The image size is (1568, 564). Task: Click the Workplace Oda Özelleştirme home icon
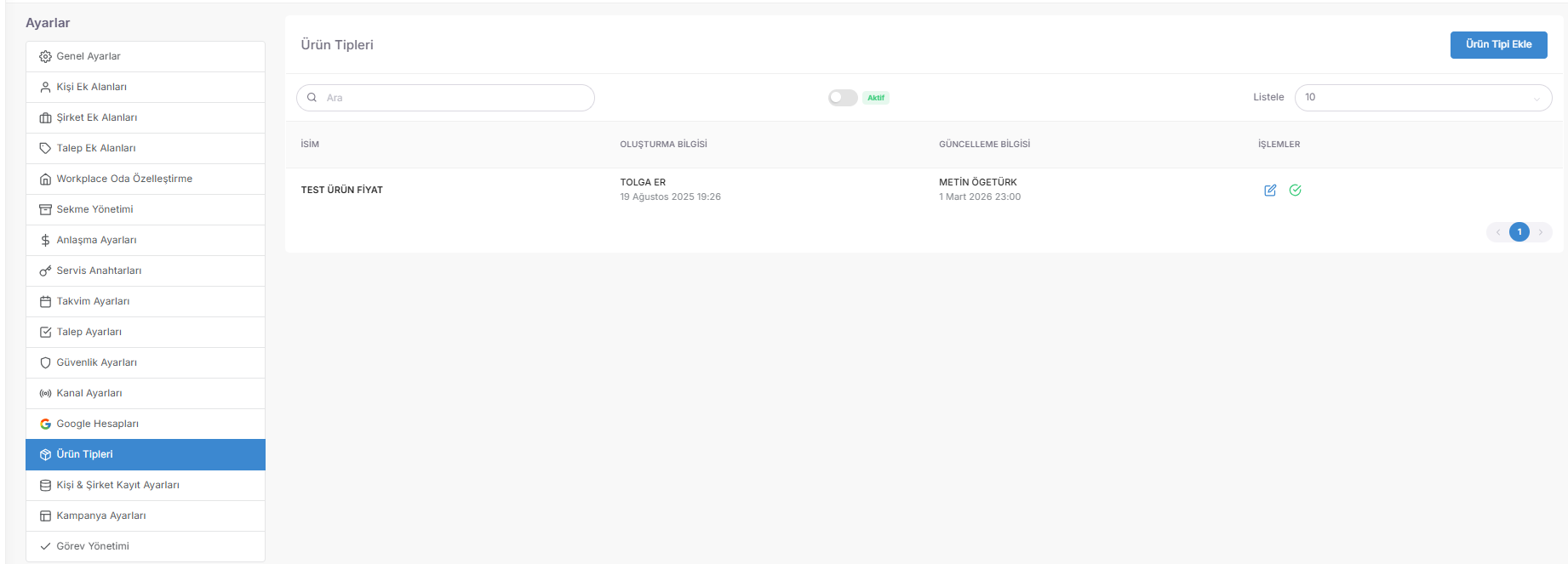tap(45, 179)
